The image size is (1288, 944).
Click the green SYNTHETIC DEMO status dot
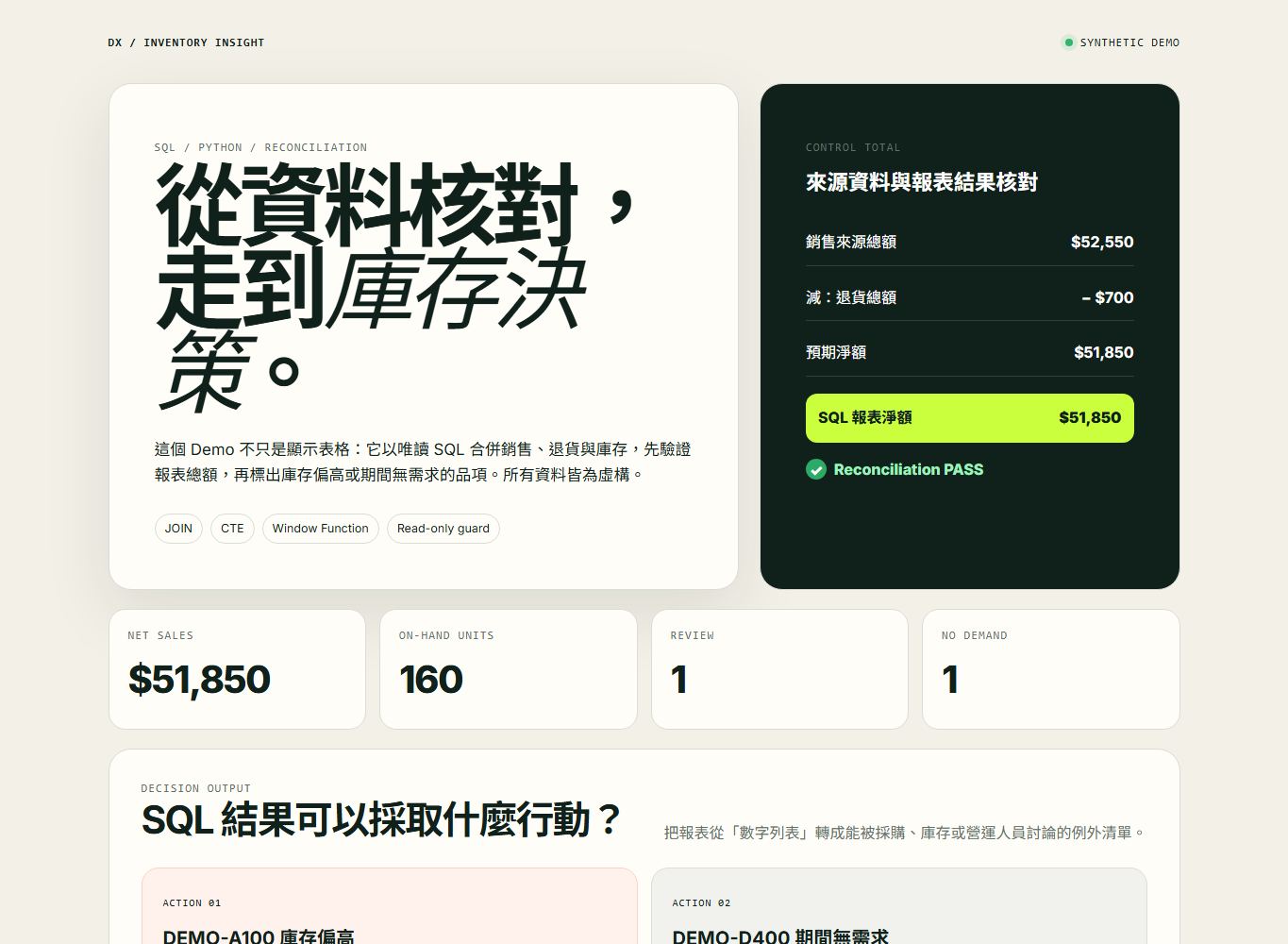1068,42
